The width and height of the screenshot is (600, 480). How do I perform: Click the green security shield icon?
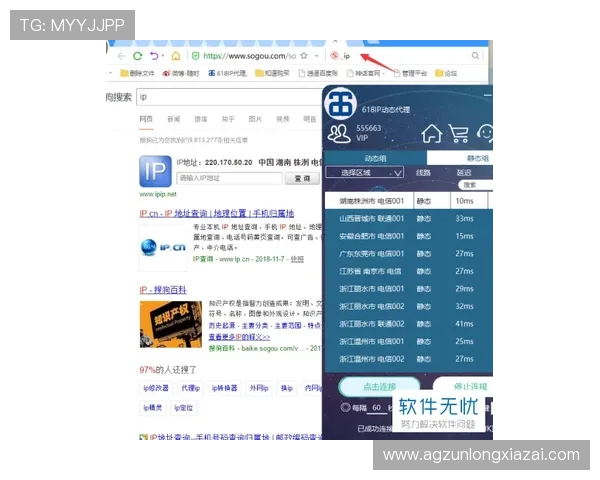(196, 56)
